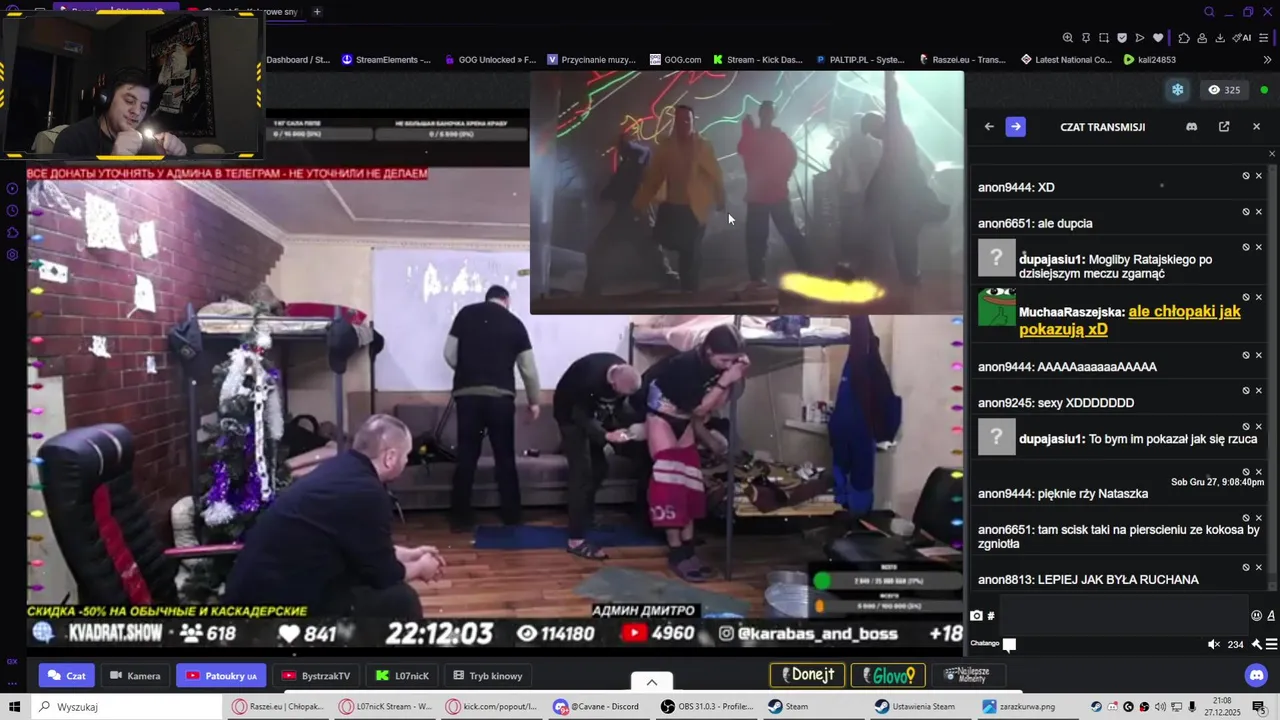Open a new browser tab with plus

(317, 12)
